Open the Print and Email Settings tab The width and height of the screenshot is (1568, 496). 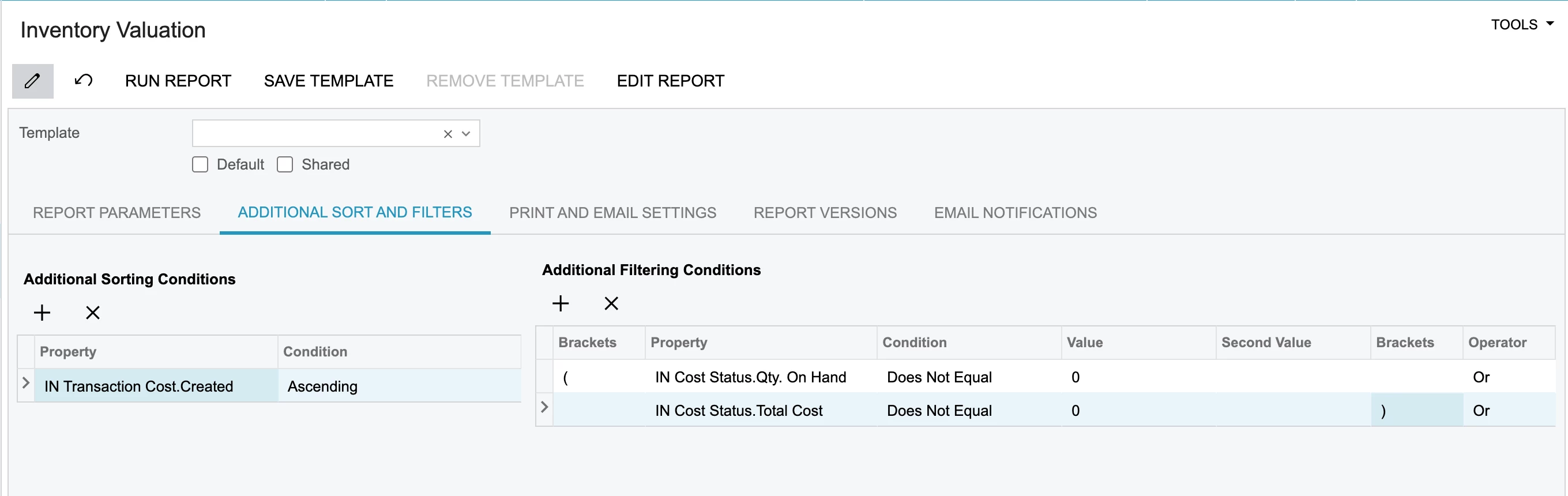(x=612, y=212)
